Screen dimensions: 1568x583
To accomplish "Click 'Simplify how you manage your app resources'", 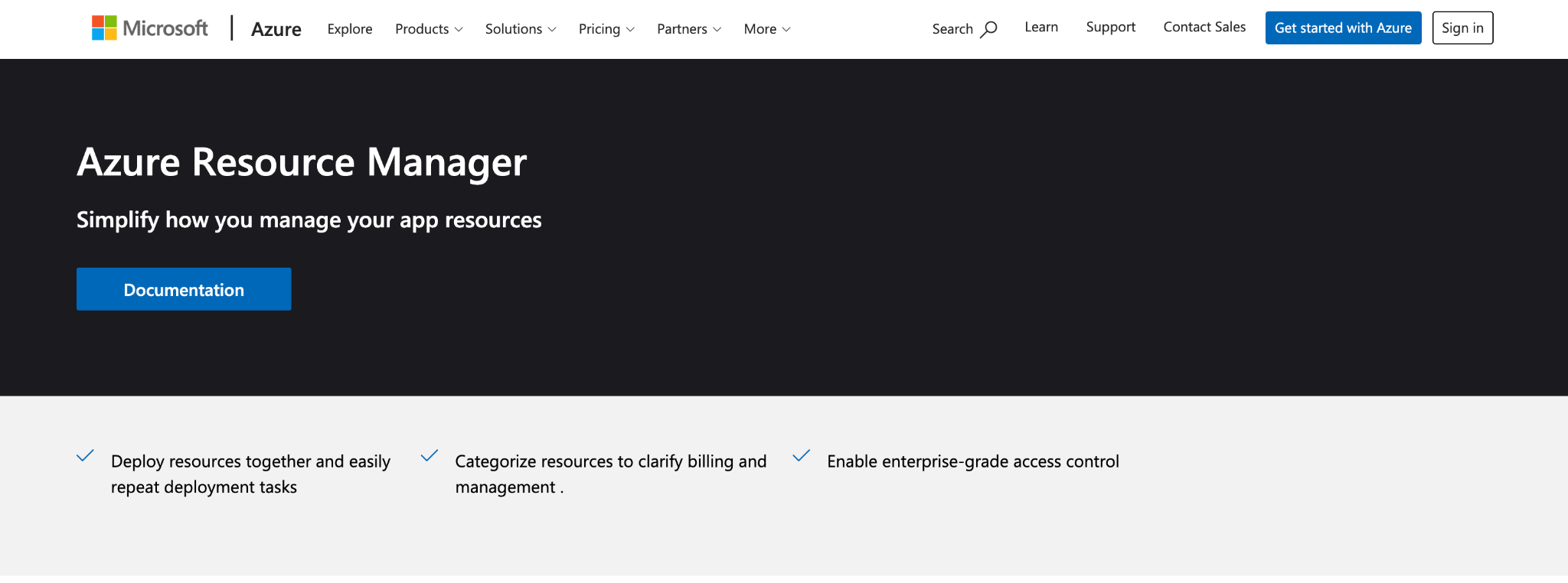I will pyautogui.click(x=309, y=220).
